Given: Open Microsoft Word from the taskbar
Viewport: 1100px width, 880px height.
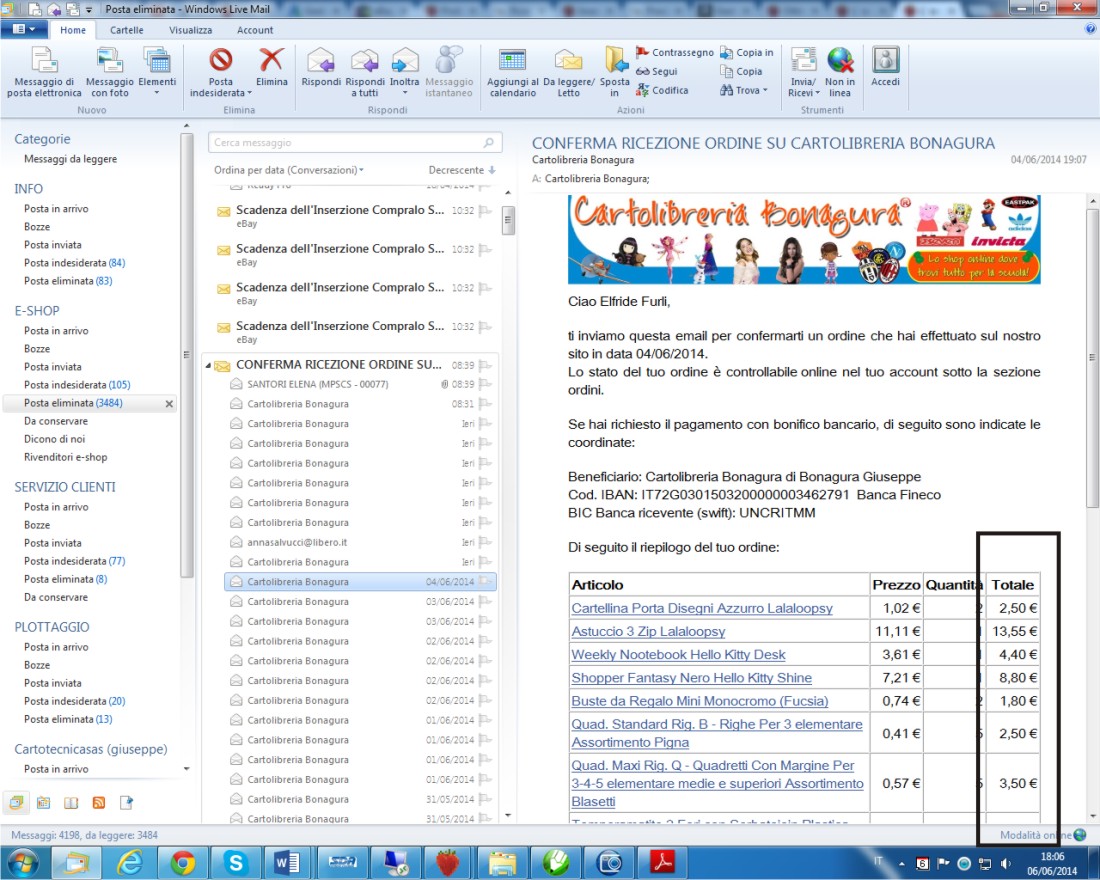Looking at the screenshot, I should [x=288, y=862].
